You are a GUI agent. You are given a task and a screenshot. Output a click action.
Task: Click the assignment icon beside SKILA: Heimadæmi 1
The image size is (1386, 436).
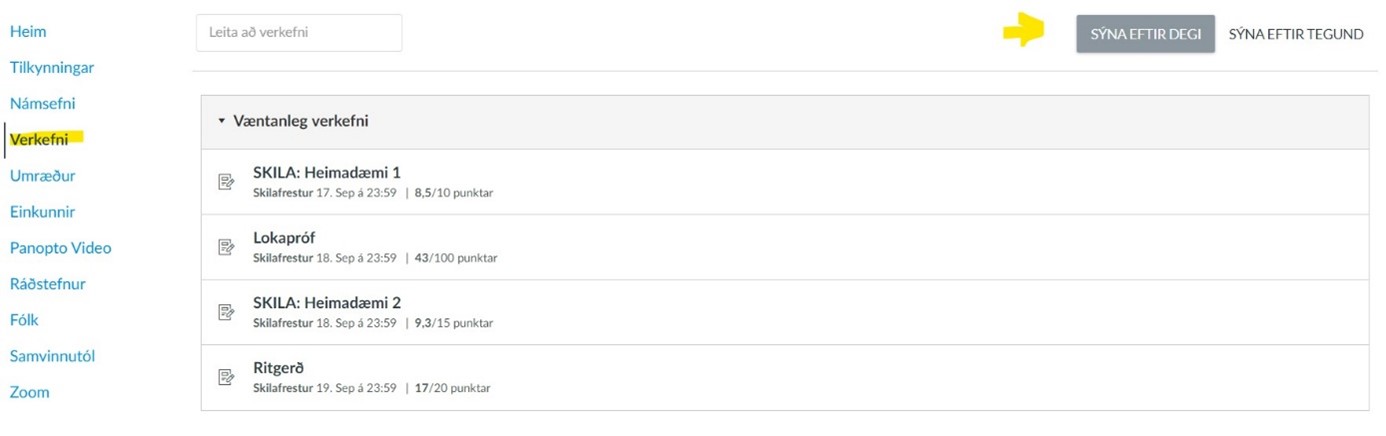pos(227,181)
